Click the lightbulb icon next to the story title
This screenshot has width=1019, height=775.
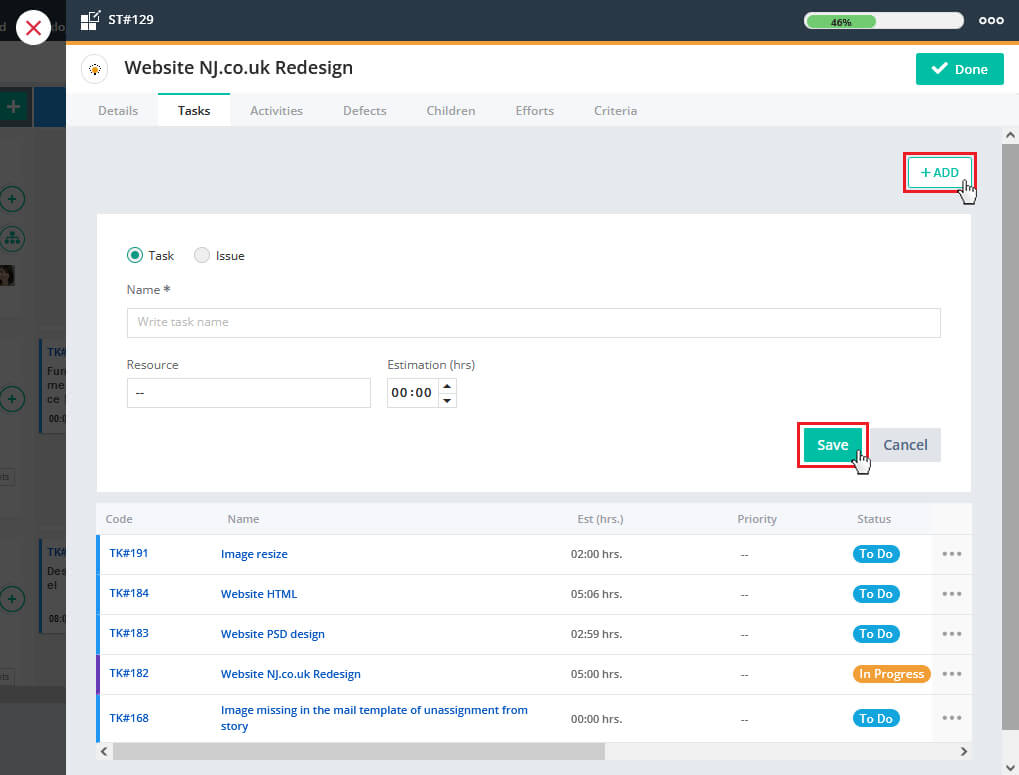[95, 69]
